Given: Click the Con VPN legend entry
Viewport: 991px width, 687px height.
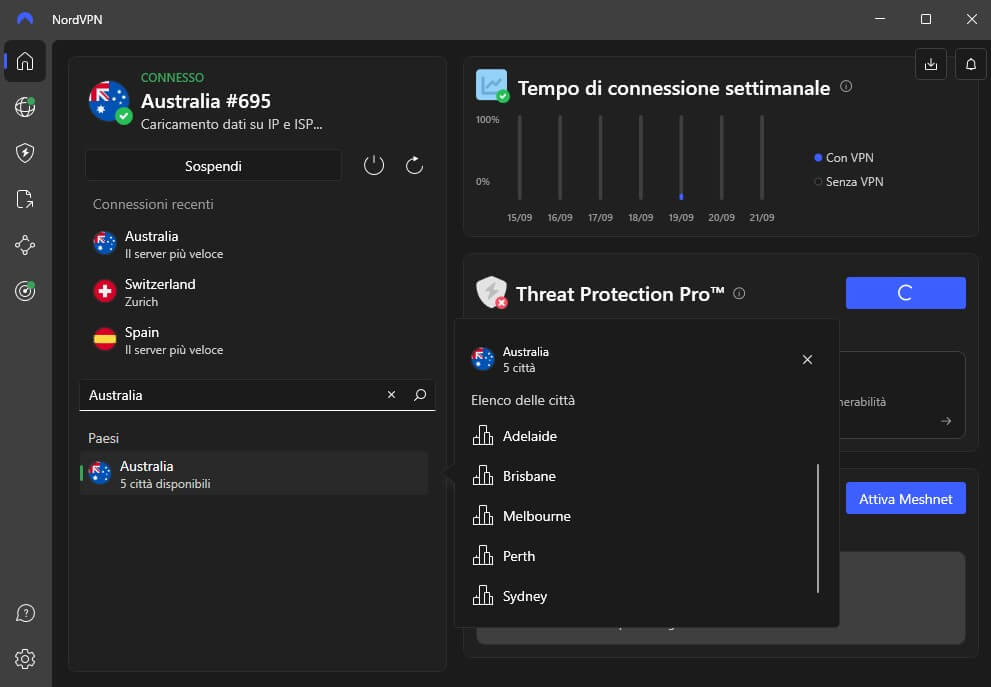Looking at the screenshot, I should pos(844,157).
